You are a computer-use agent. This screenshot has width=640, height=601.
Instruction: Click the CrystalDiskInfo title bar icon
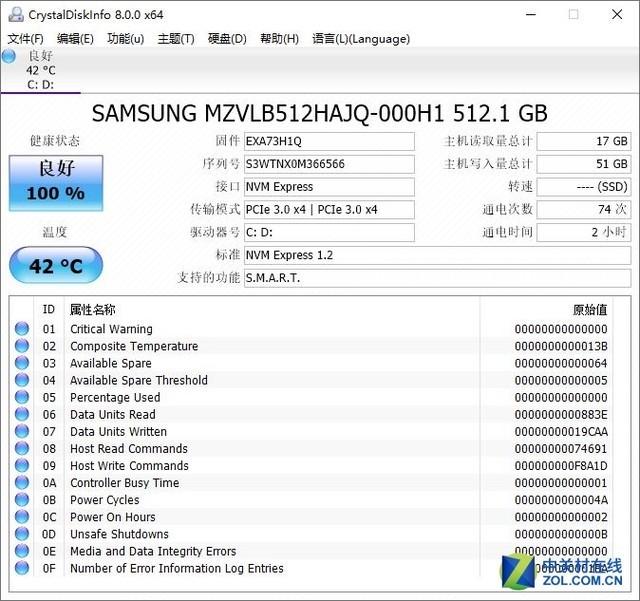16,15
